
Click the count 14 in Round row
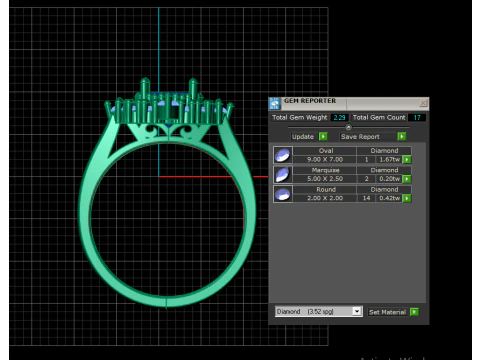click(366, 198)
